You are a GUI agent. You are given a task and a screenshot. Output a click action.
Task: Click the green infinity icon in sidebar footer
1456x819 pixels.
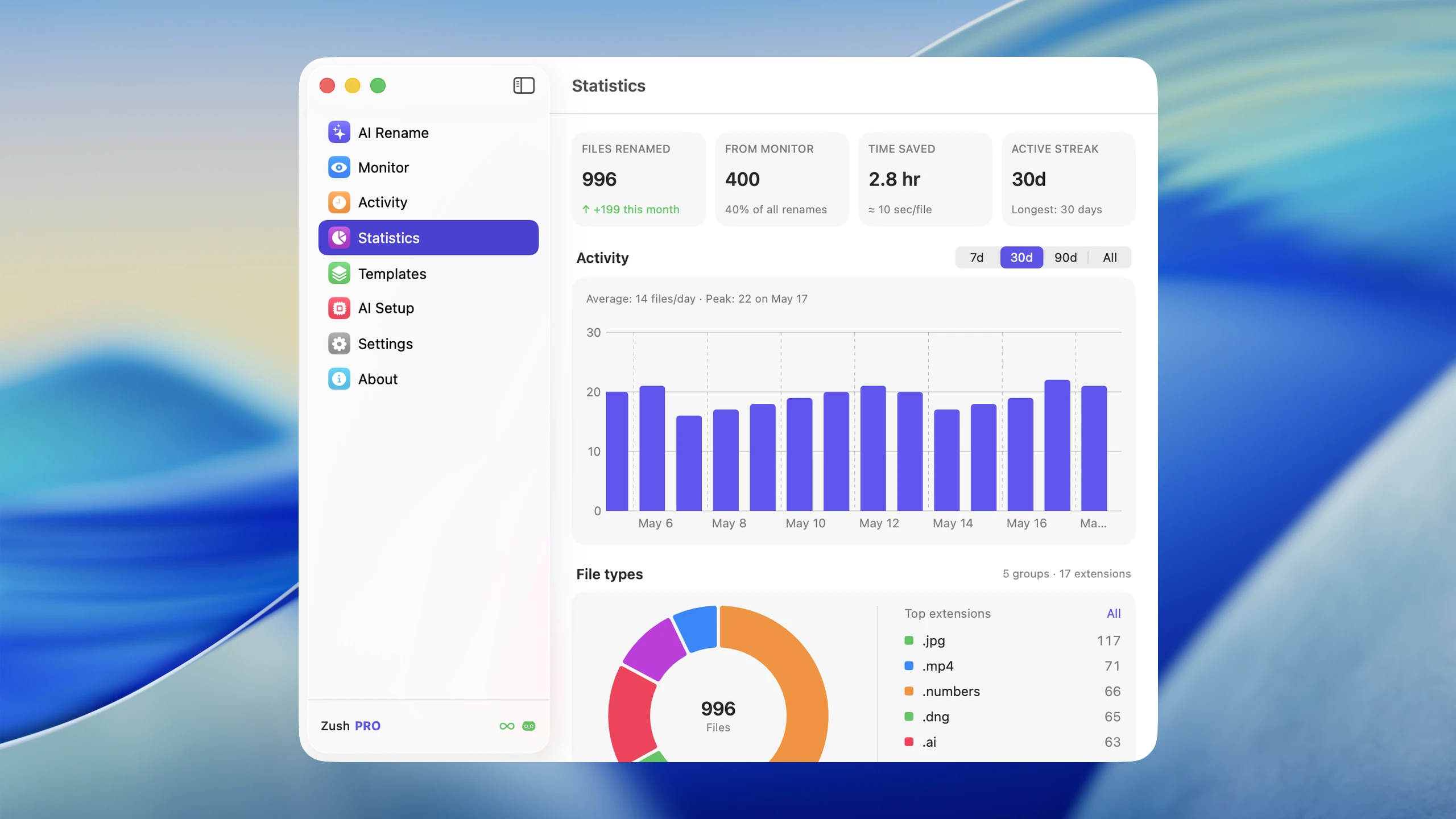[x=507, y=726]
